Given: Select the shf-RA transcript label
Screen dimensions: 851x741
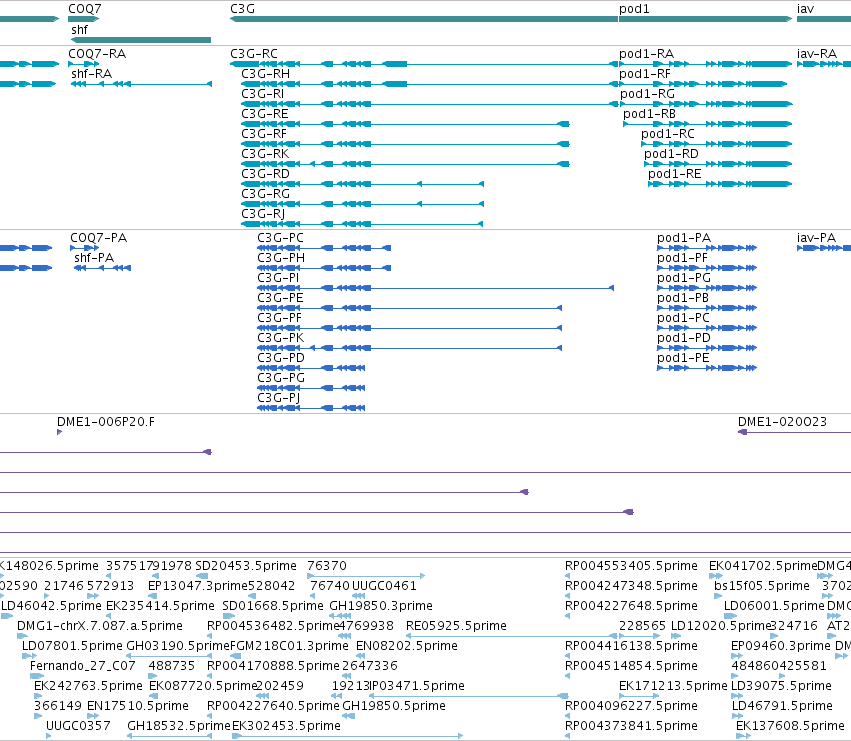Looking at the screenshot, I should pos(91,74).
